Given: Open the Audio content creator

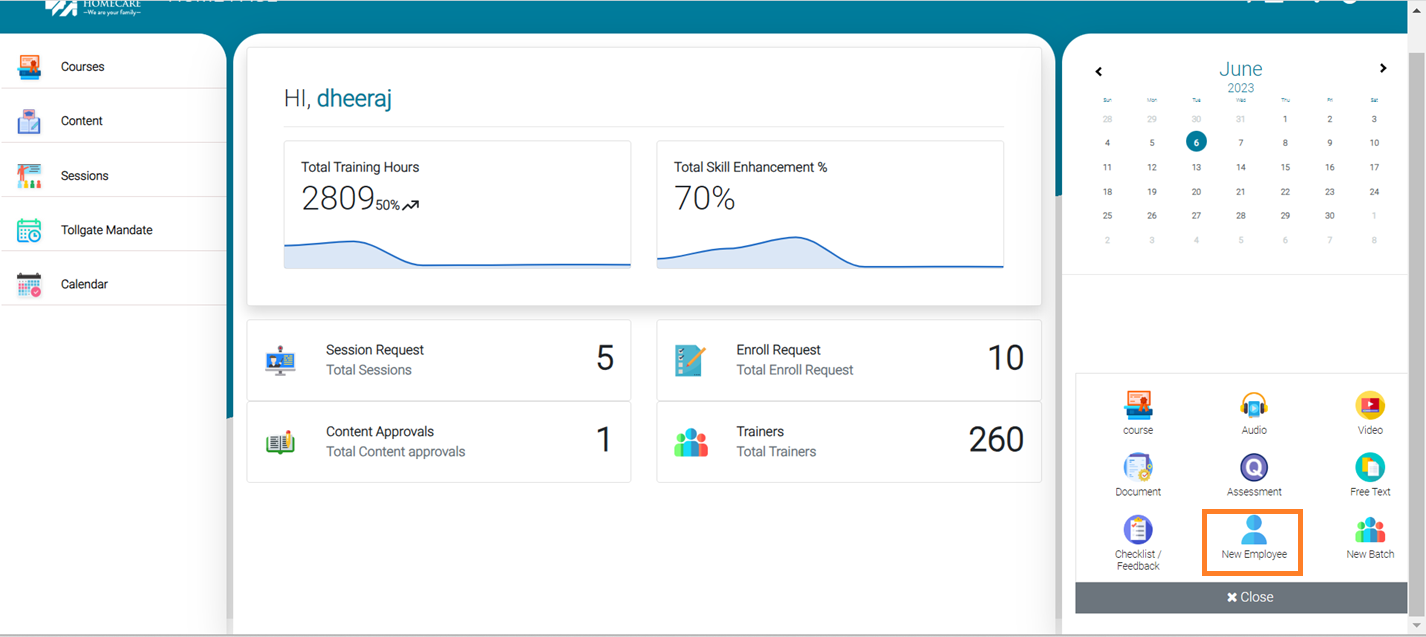Looking at the screenshot, I should click(1253, 410).
